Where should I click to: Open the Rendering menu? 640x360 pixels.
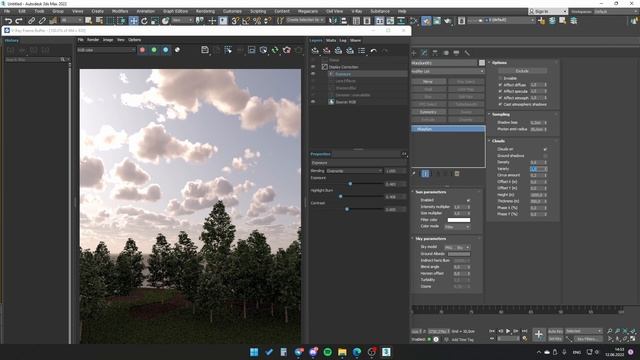coord(205,11)
